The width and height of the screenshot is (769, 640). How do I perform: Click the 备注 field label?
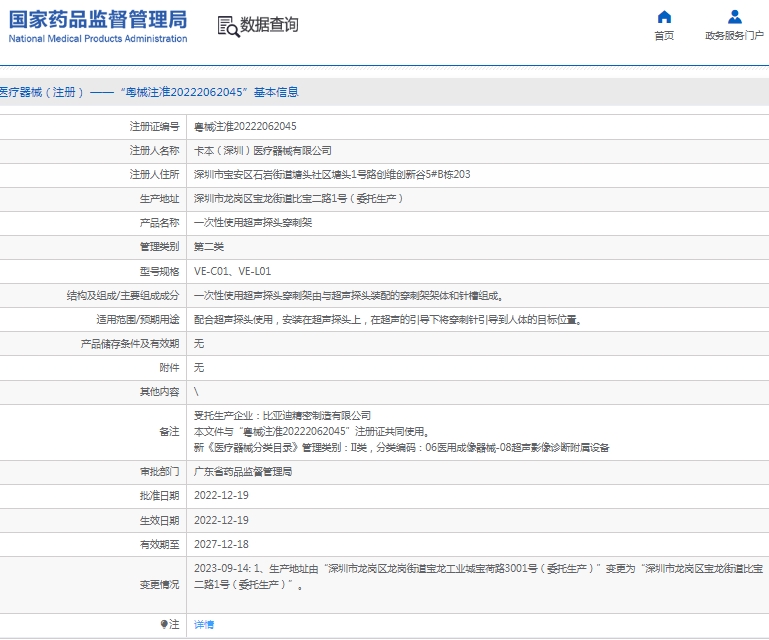(x=169, y=432)
